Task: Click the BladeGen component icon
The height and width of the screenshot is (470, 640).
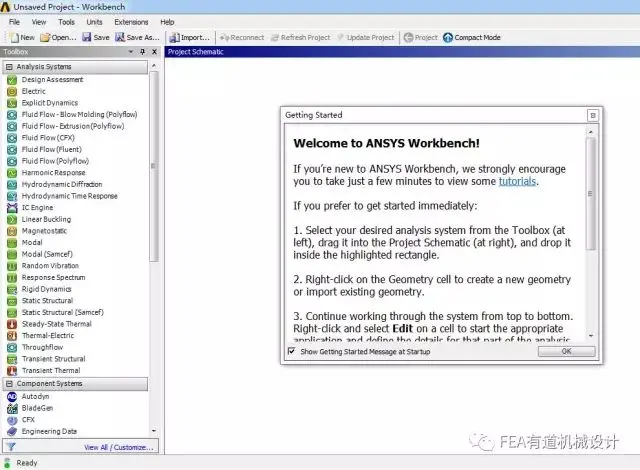Action: 12,408
